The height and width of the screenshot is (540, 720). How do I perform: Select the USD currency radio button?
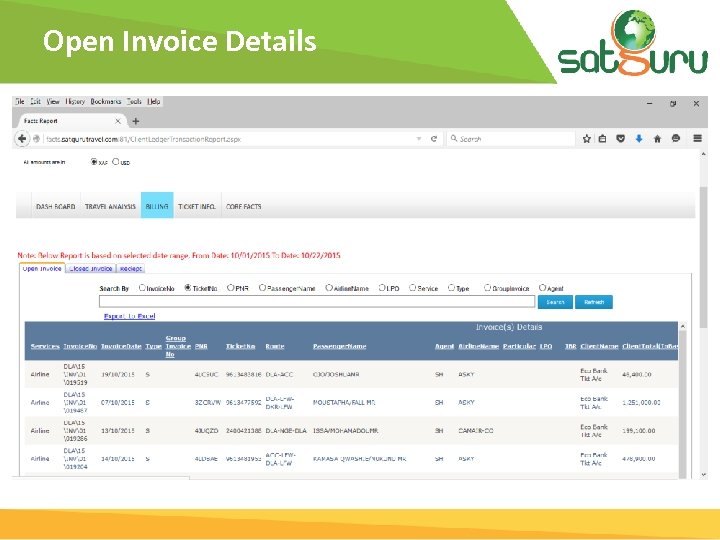(116, 162)
